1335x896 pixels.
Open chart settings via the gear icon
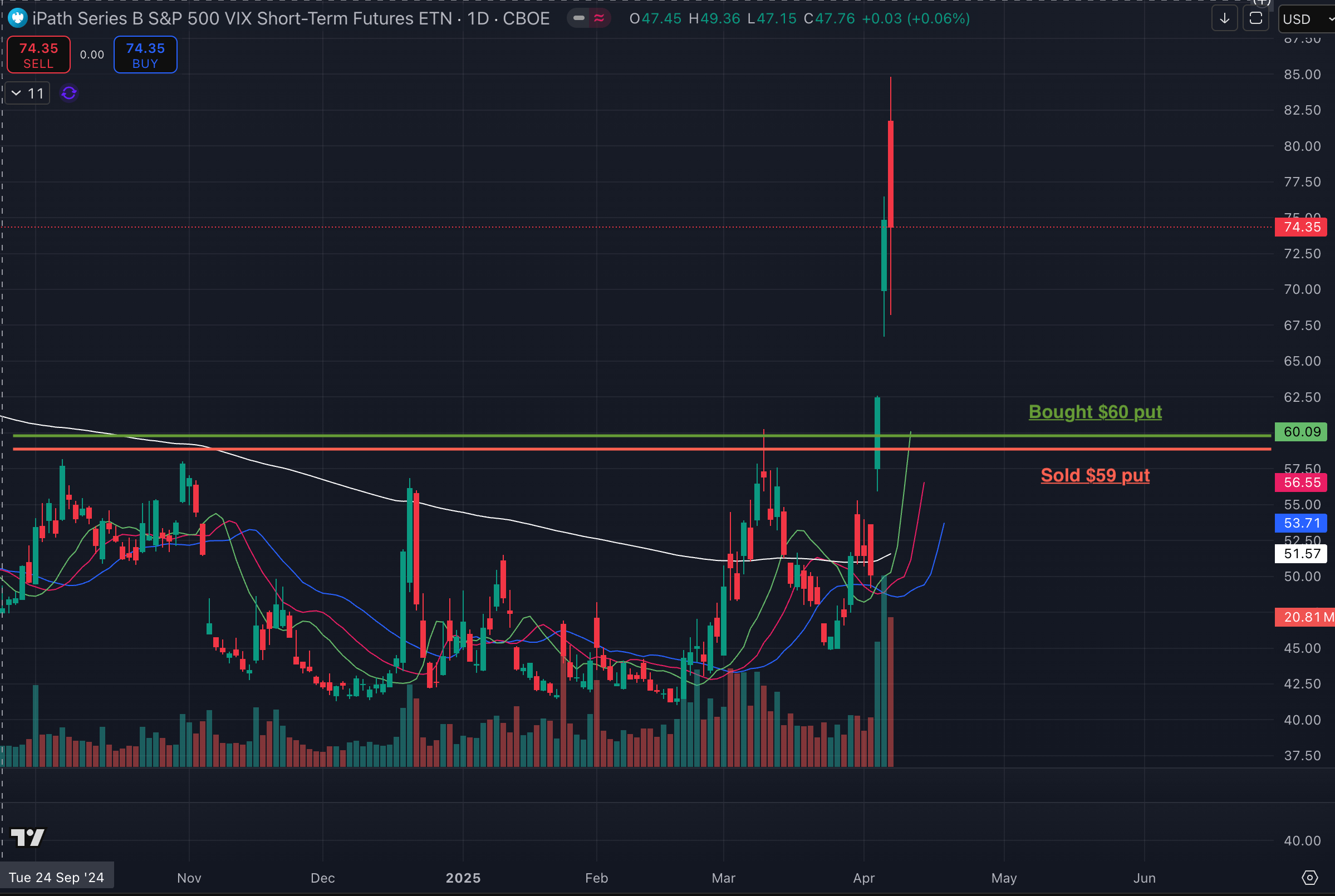1309,878
